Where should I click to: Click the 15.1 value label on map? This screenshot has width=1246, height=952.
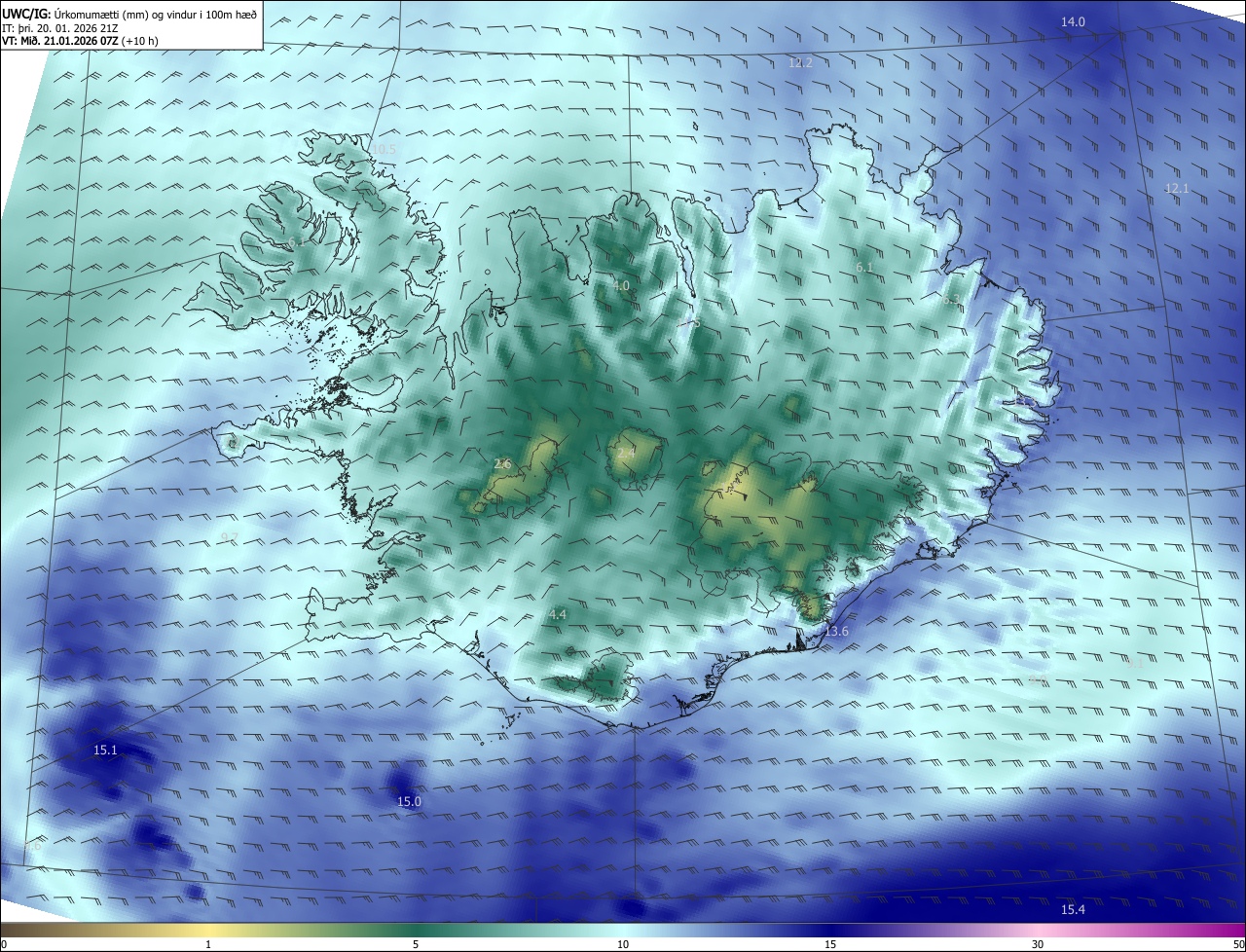pyautogui.click(x=105, y=750)
